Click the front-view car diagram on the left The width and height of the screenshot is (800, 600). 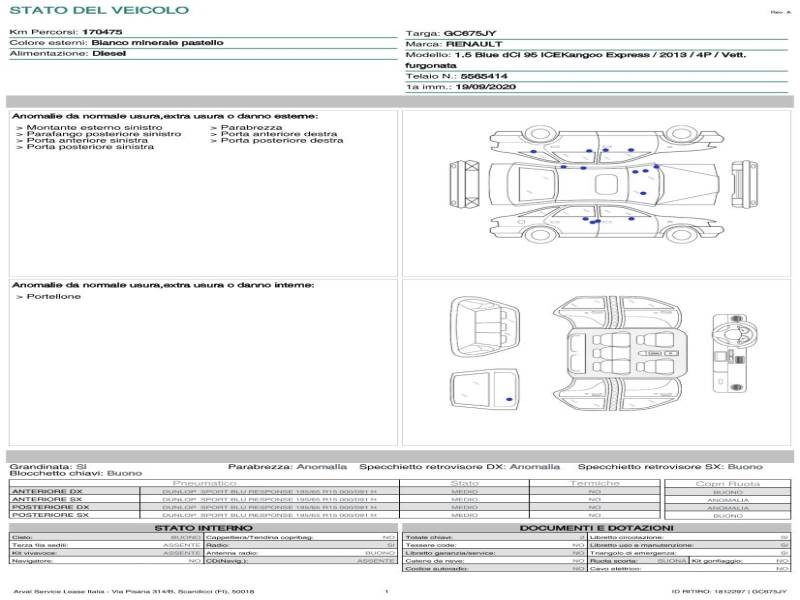tap(464, 184)
